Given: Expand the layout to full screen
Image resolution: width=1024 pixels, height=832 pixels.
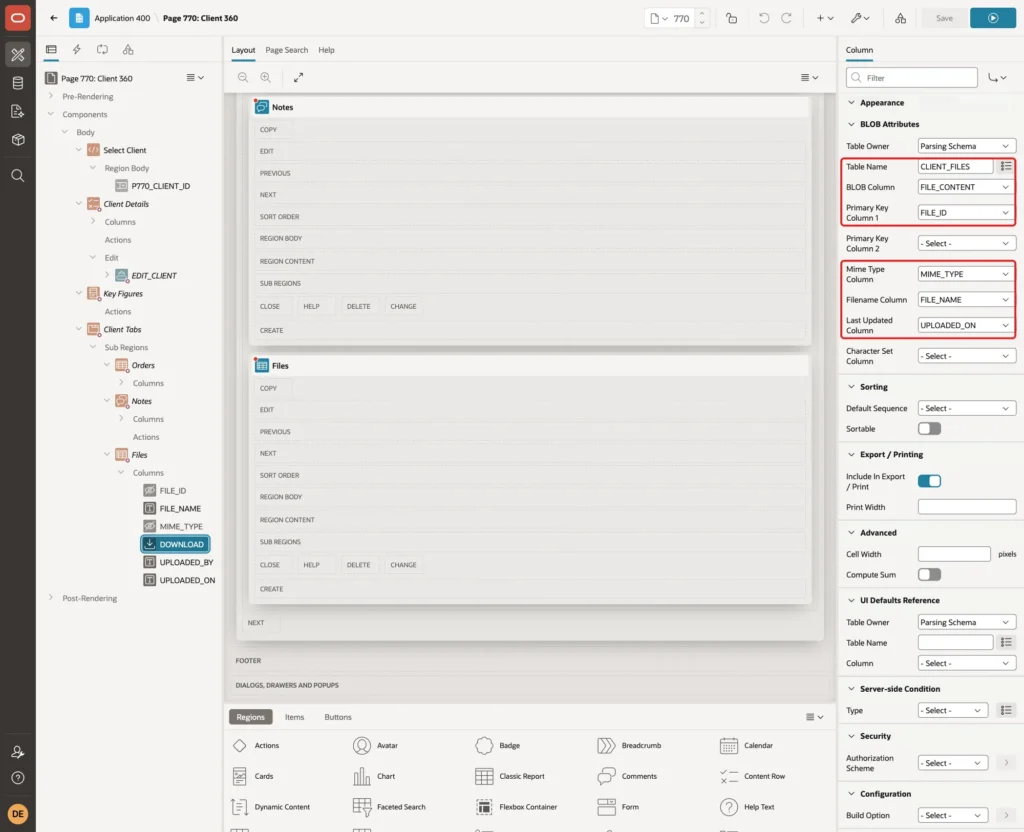Looking at the screenshot, I should pos(298,77).
